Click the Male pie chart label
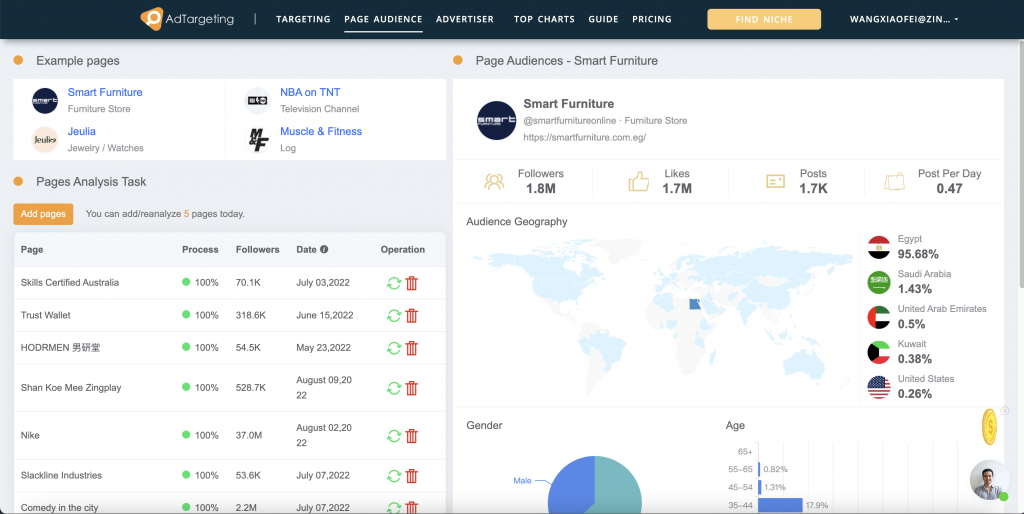 point(522,480)
